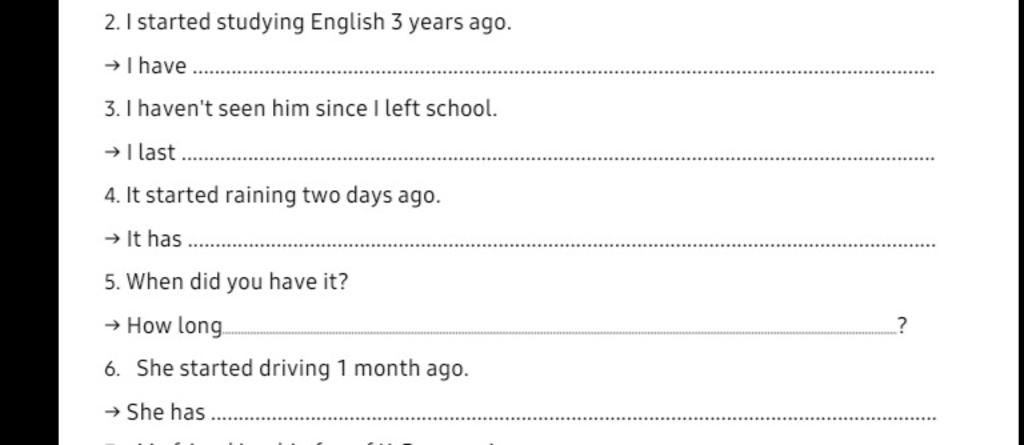Viewport: 1024px width, 445px height.
Task: Click the dotted blank after "I last"
Action: point(558,159)
